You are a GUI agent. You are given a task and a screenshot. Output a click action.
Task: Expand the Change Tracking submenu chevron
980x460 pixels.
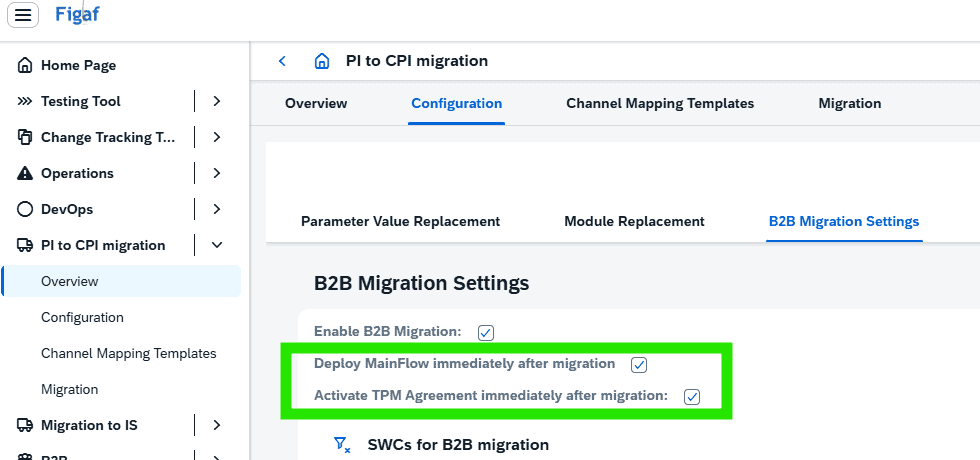(217, 137)
